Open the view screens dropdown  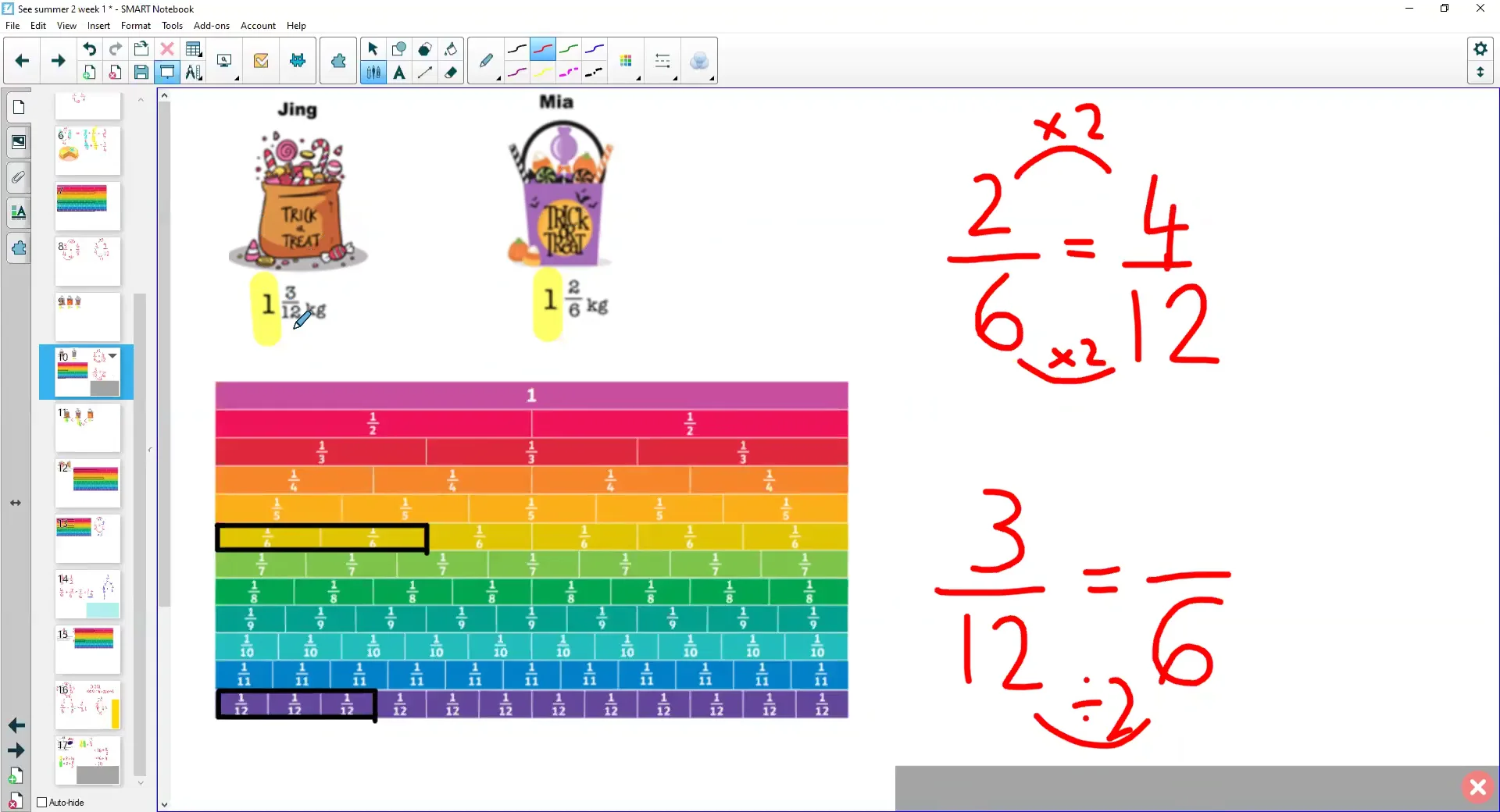[225, 61]
